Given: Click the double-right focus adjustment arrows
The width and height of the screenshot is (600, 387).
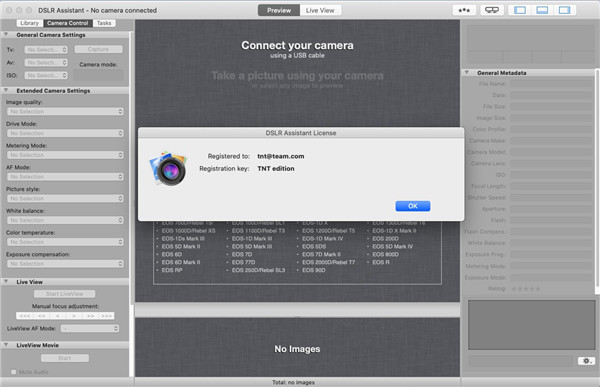Looking at the screenshot, I should tap(90, 316).
